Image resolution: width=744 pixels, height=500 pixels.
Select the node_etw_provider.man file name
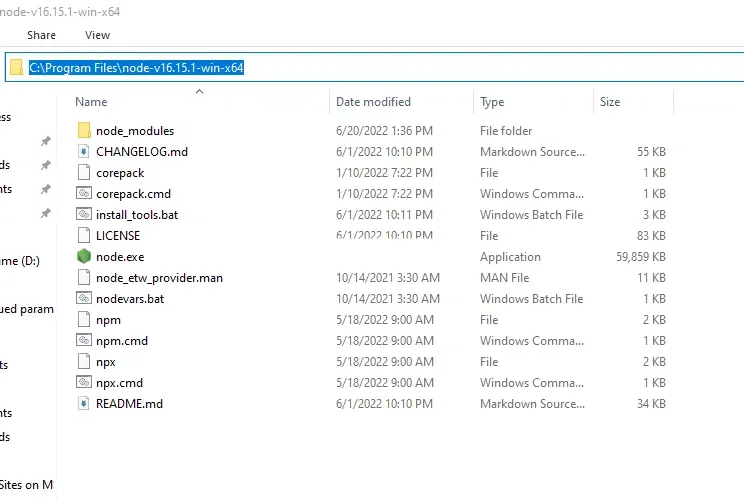[x=159, y=278]
